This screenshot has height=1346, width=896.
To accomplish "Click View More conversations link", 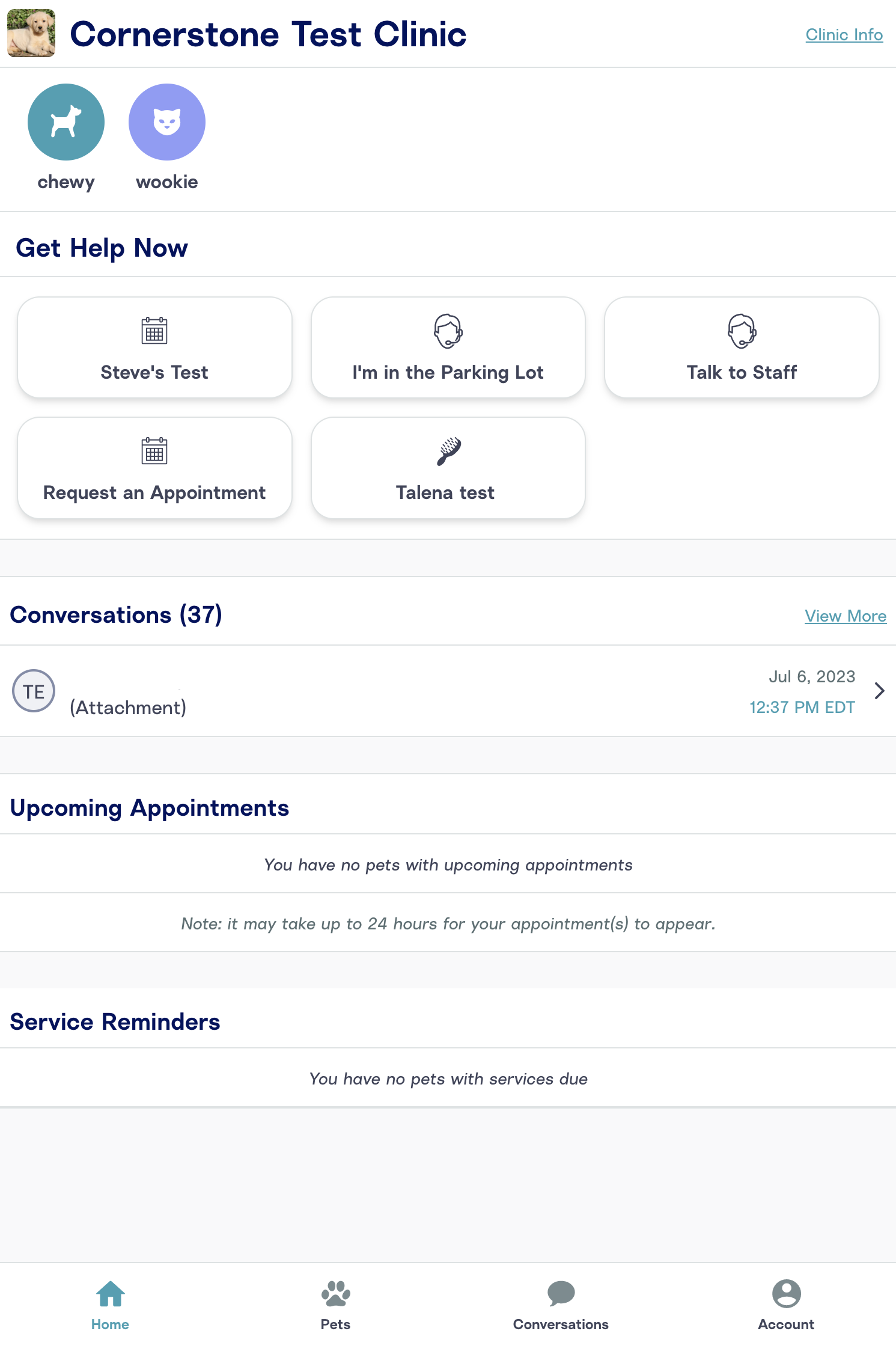I will pos(845,616).
